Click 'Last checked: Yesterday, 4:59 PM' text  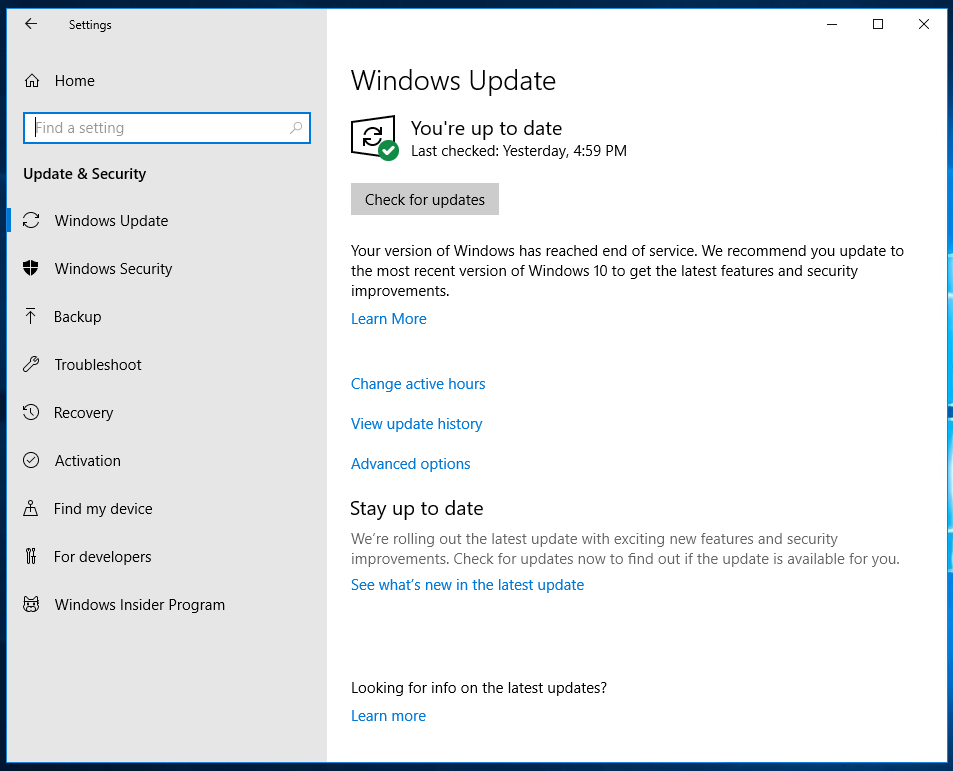coord(518,151)
